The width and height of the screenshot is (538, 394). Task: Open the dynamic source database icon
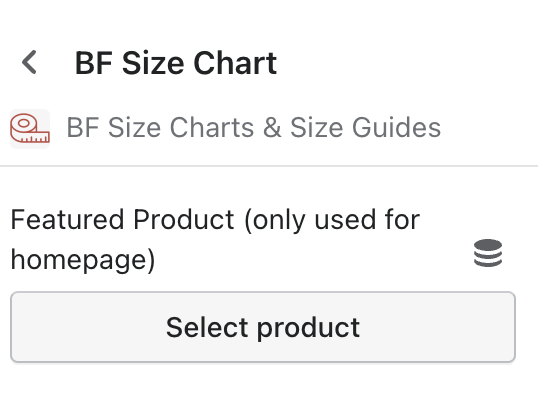point(488,253)
